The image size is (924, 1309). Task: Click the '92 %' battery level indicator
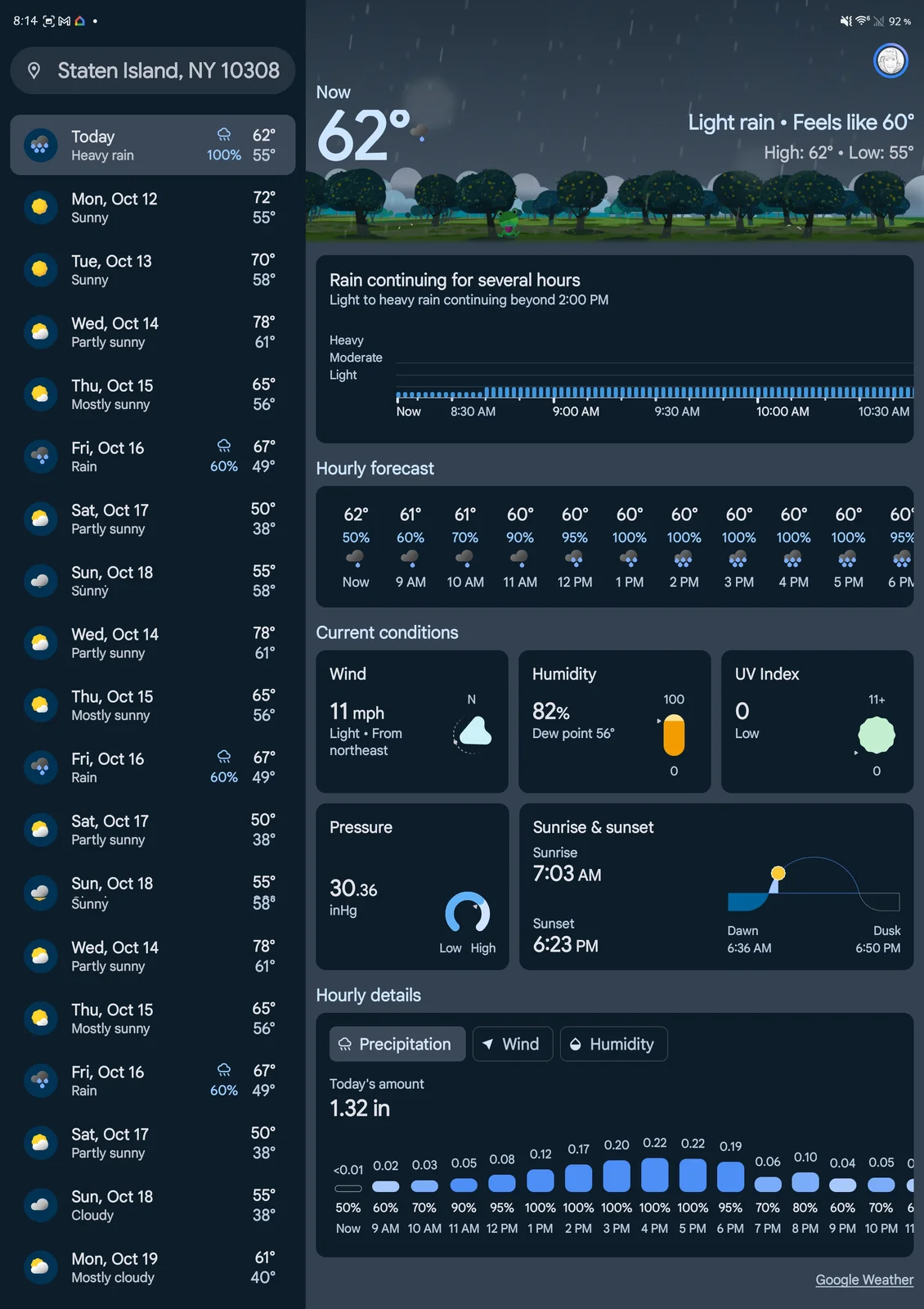pyautogui.click(x=899, y=21)
